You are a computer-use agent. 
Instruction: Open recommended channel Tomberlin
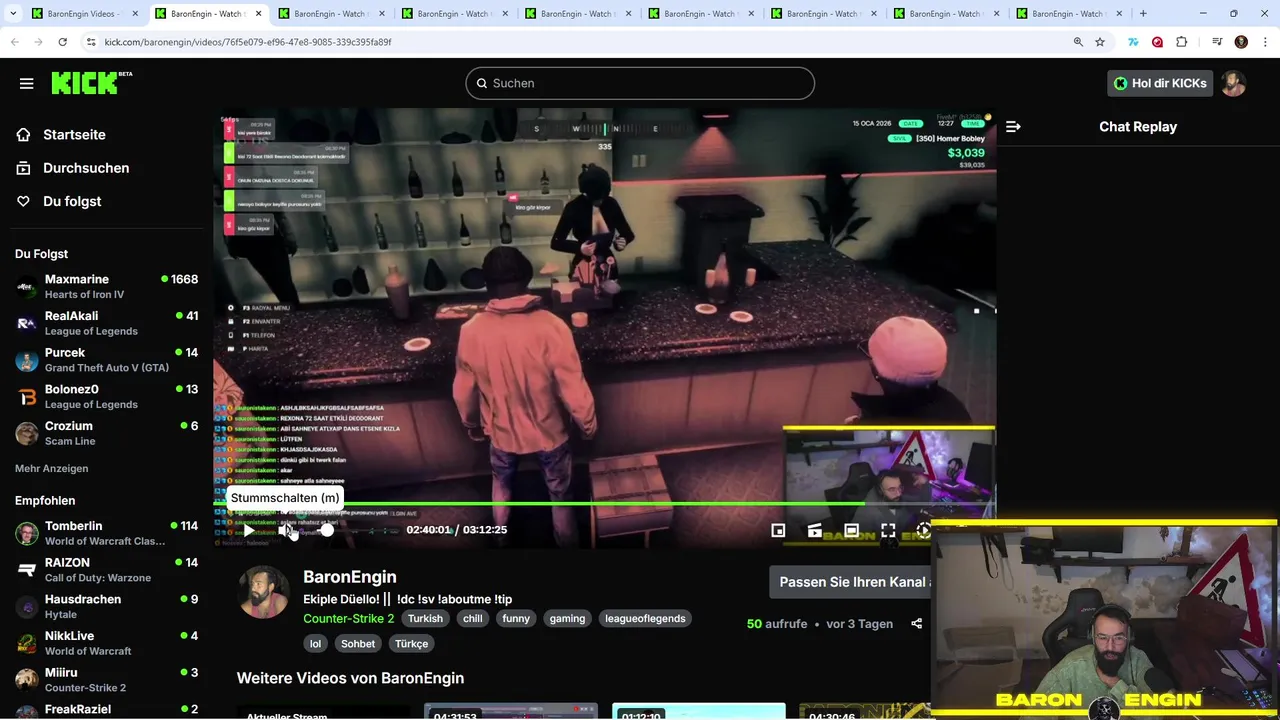pyautogui.click(x=107, y=533)
